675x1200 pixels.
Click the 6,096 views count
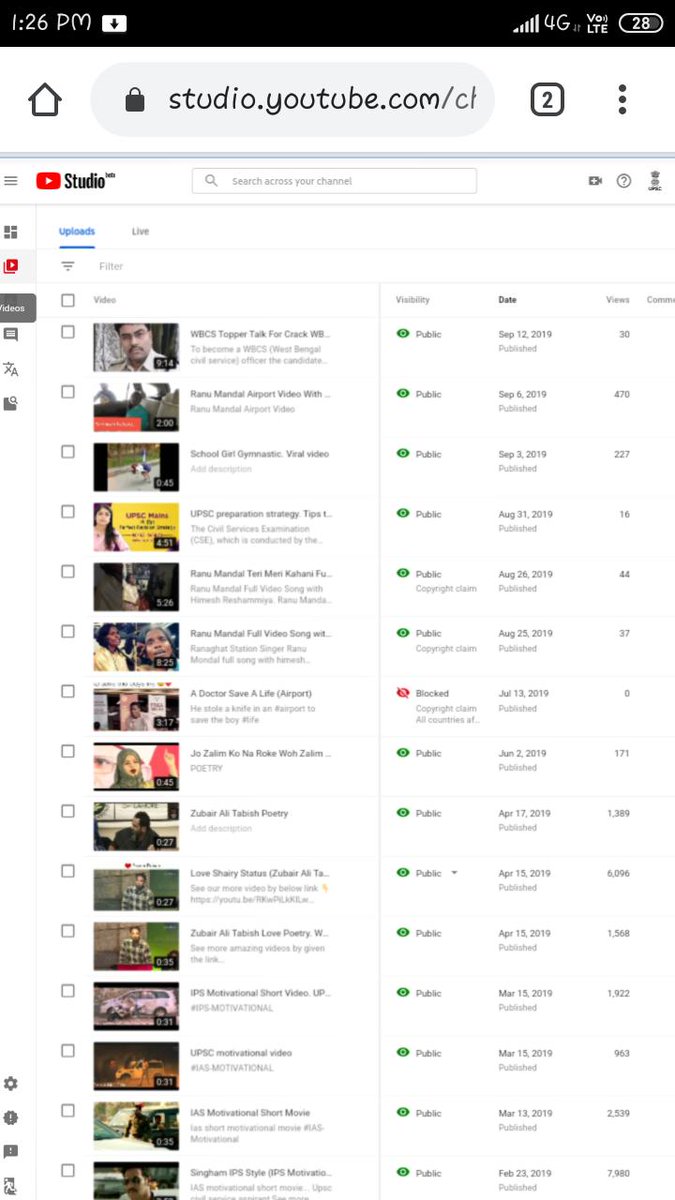[x=617, y=873]
